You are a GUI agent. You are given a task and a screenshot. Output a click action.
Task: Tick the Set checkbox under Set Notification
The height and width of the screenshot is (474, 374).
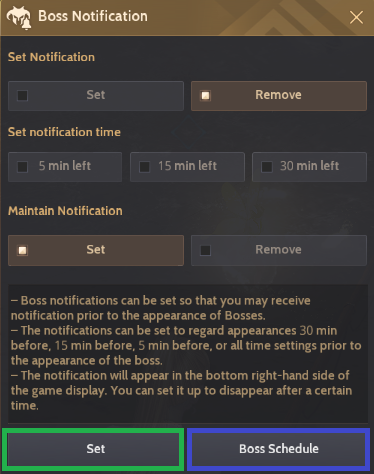22,96
